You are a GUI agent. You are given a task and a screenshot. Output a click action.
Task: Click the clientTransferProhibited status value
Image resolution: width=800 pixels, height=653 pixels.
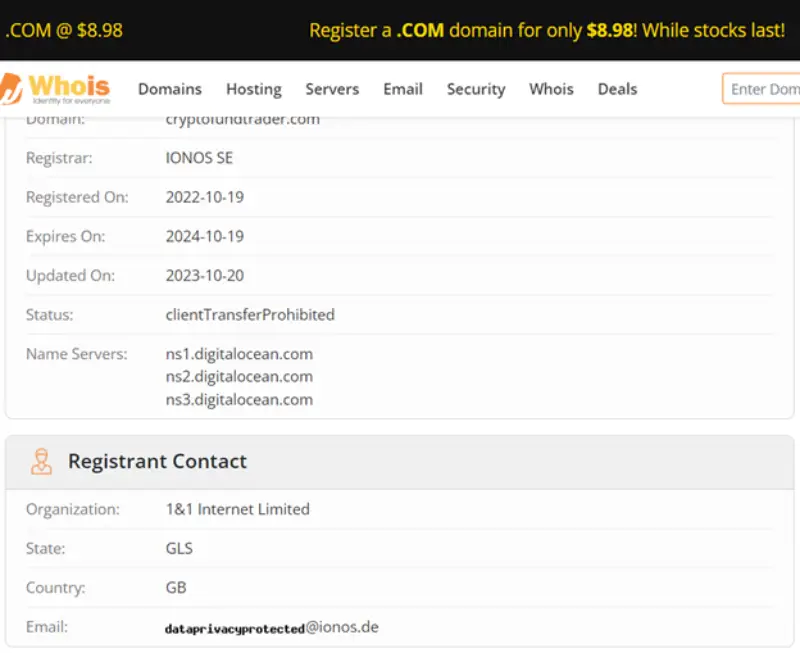coord(250,315)
